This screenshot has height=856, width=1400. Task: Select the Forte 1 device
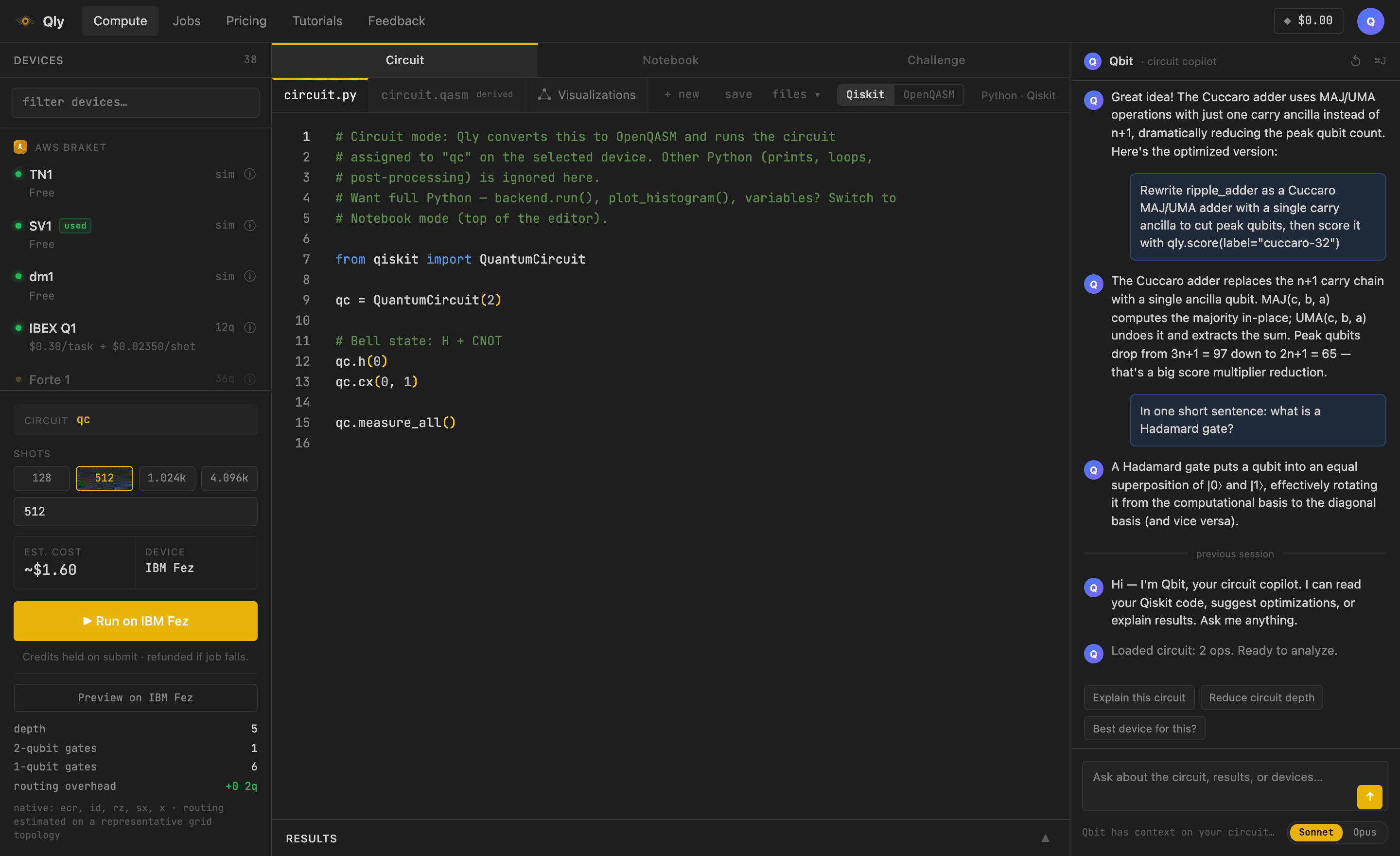pos(135,379)
